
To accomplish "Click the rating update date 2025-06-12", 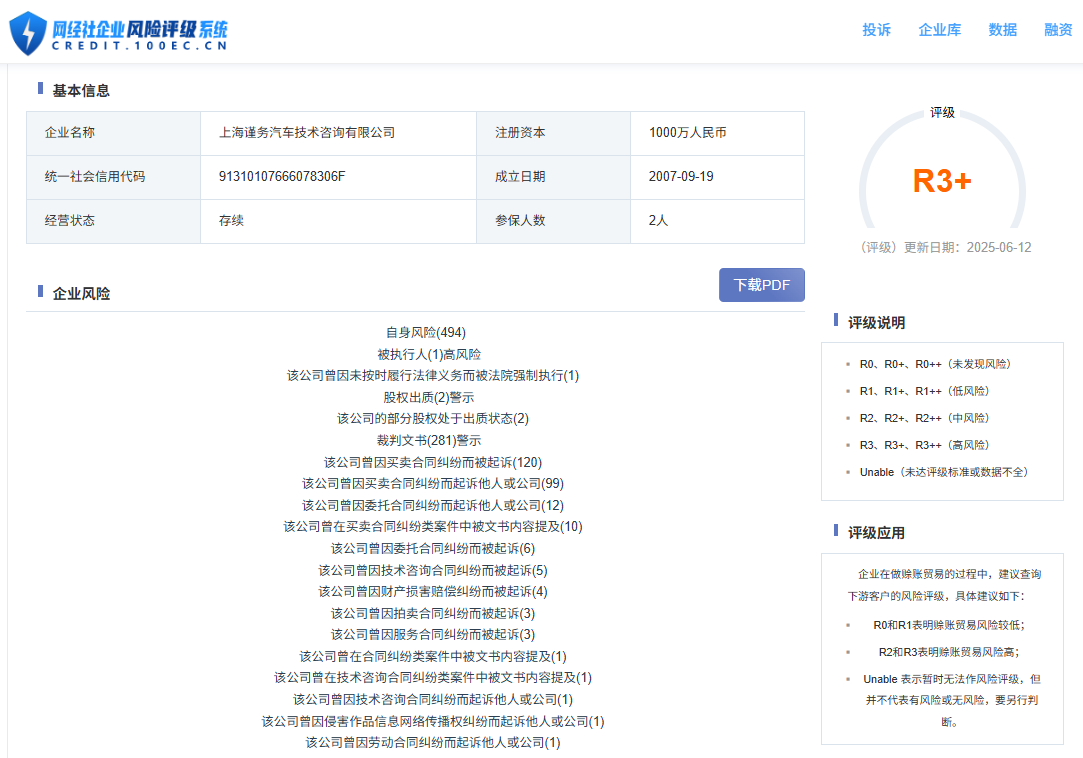I will tap(999, 247).
